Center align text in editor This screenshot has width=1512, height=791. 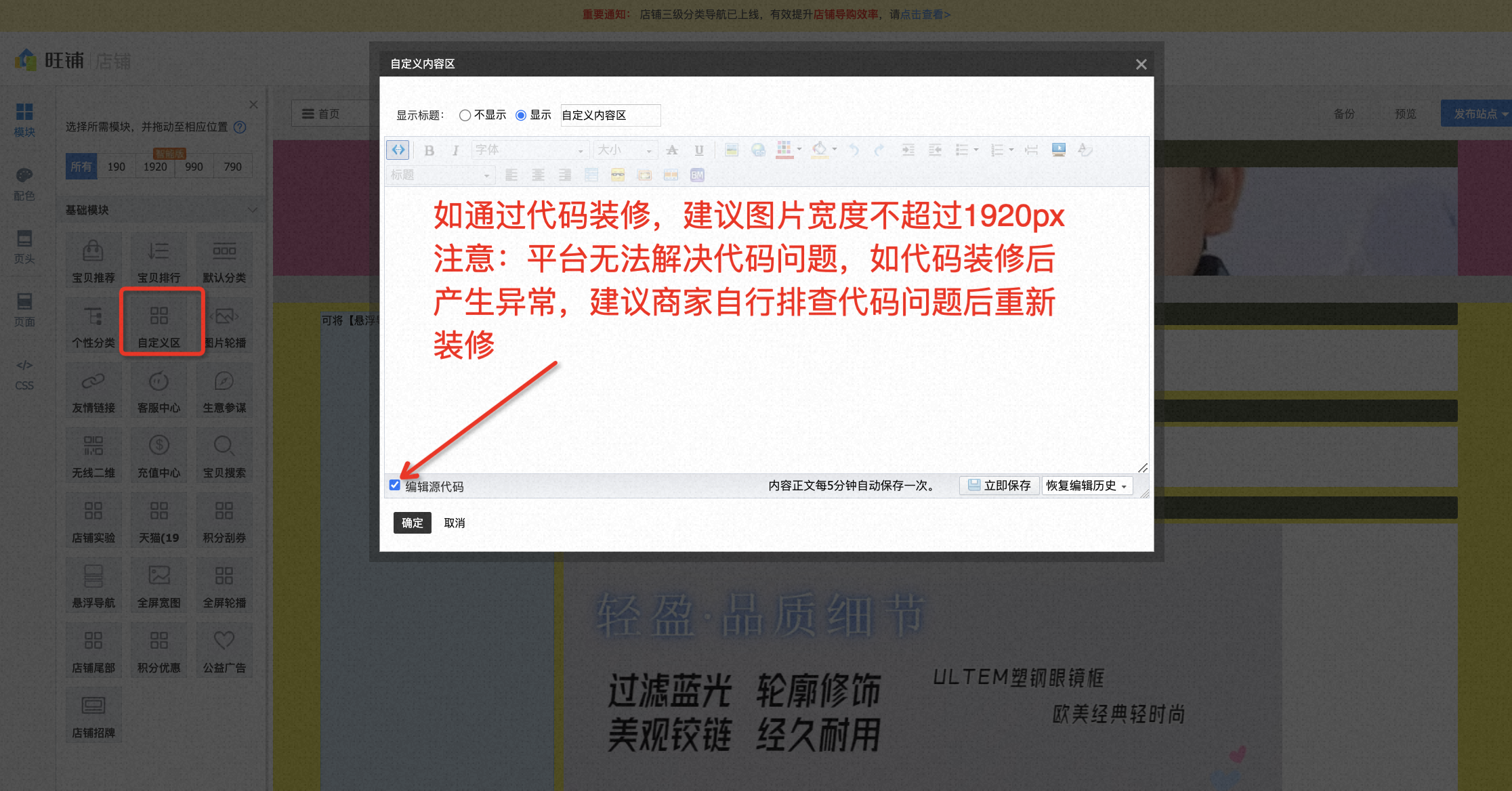(x=538, y=175)
